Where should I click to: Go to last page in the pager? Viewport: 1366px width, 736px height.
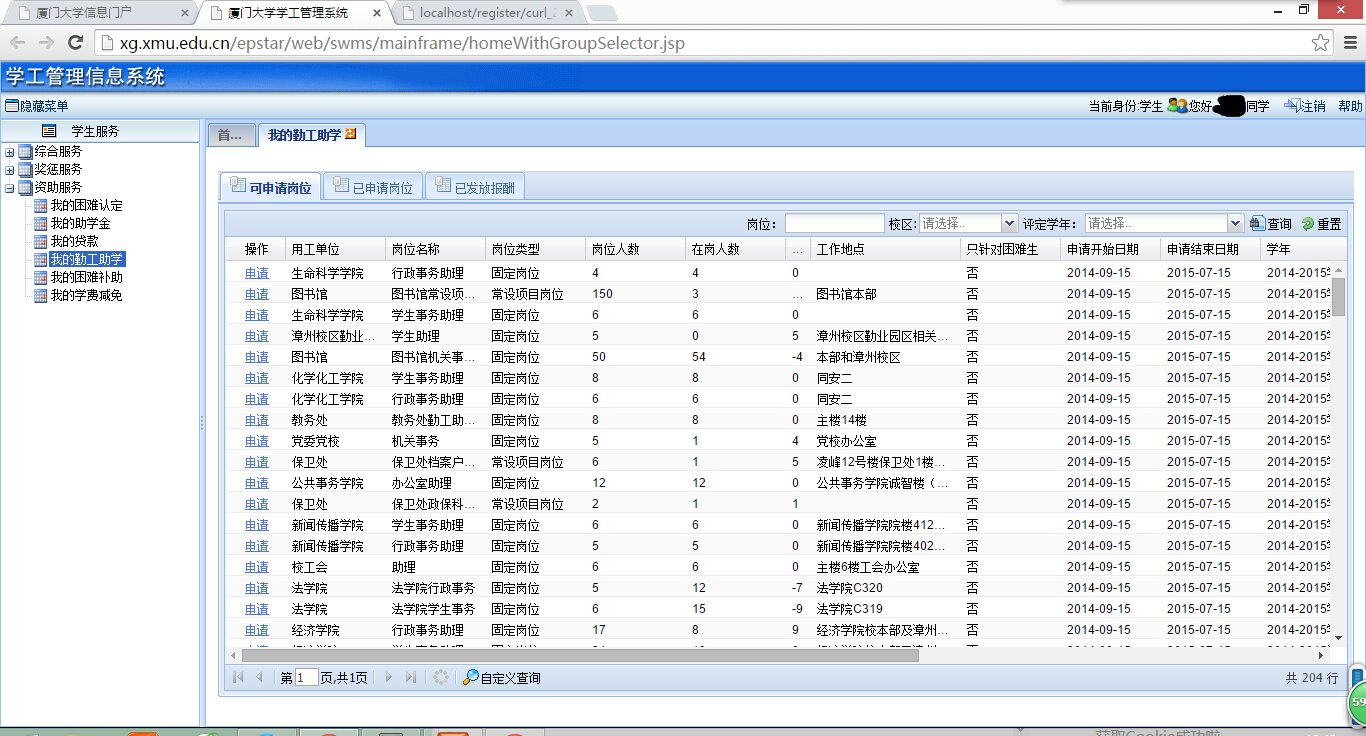coord(411,678)
